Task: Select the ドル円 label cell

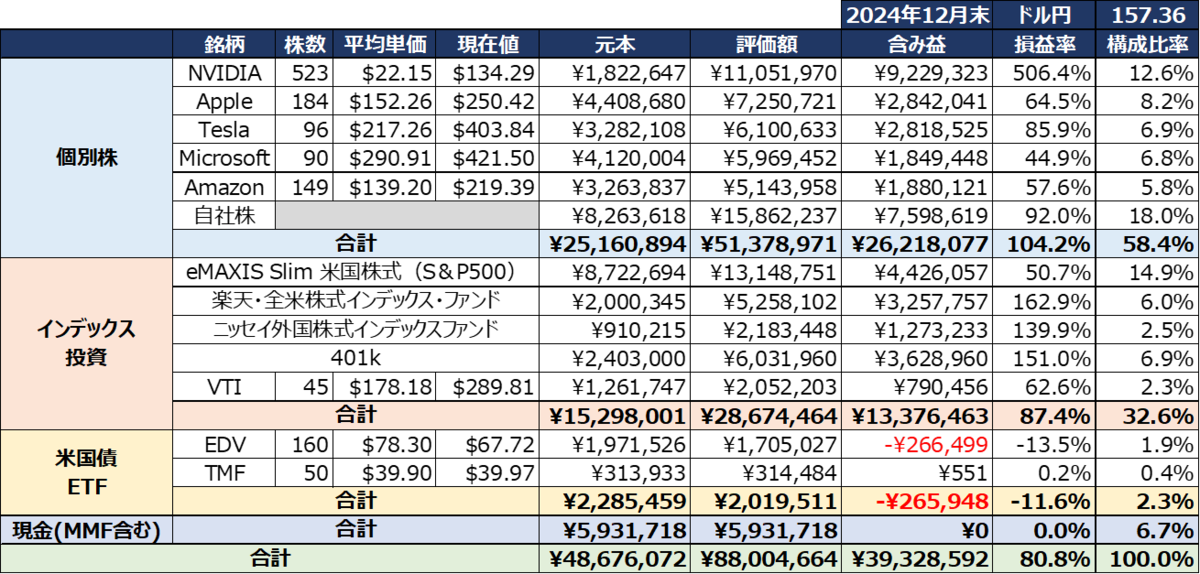Action: tap(1044, 16)
